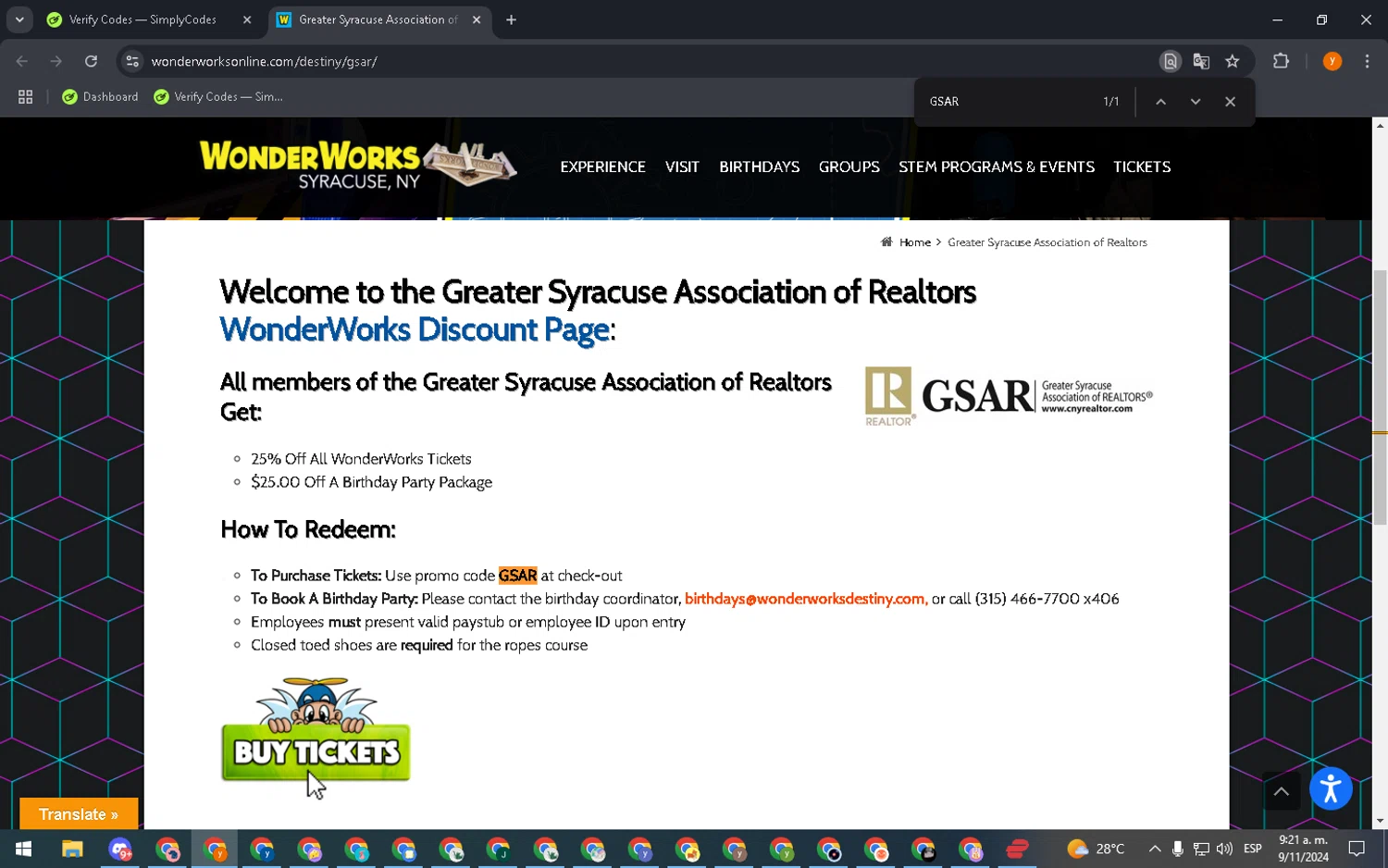Open the VISIT menu
Viewport: 1388px width, 868px height.
pos(682,167)
